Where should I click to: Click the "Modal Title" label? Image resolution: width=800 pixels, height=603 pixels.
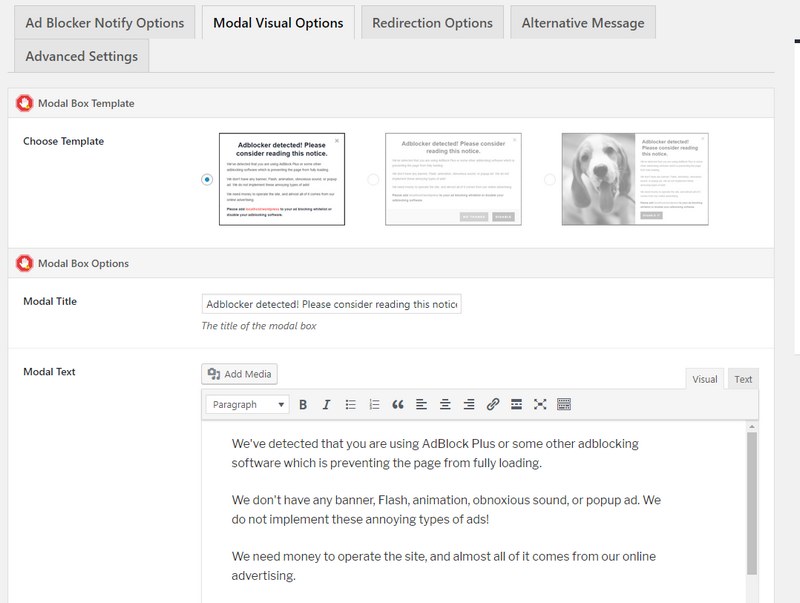point(50,302)
